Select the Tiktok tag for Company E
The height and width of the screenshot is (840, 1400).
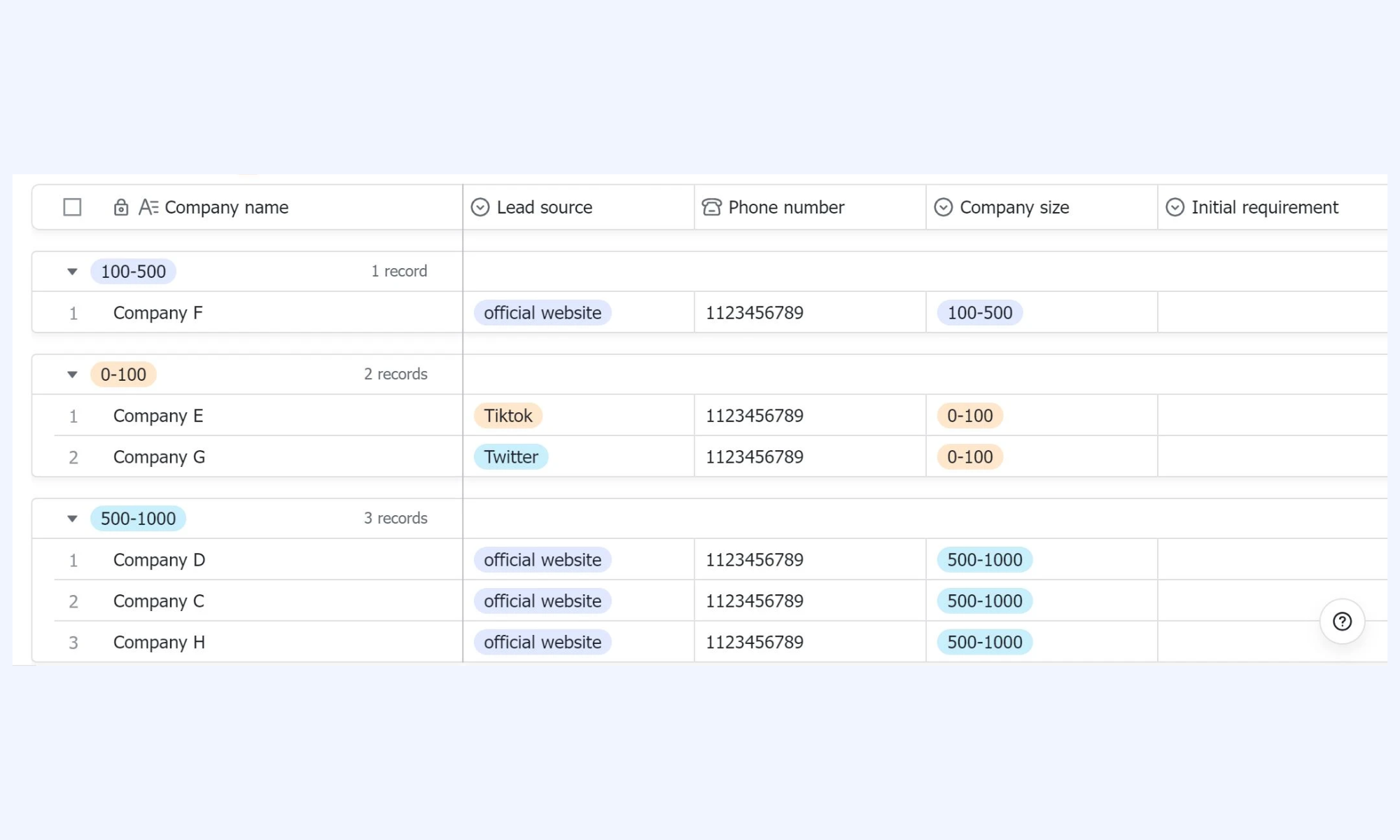pyautogui.click(x=508, y=416)
